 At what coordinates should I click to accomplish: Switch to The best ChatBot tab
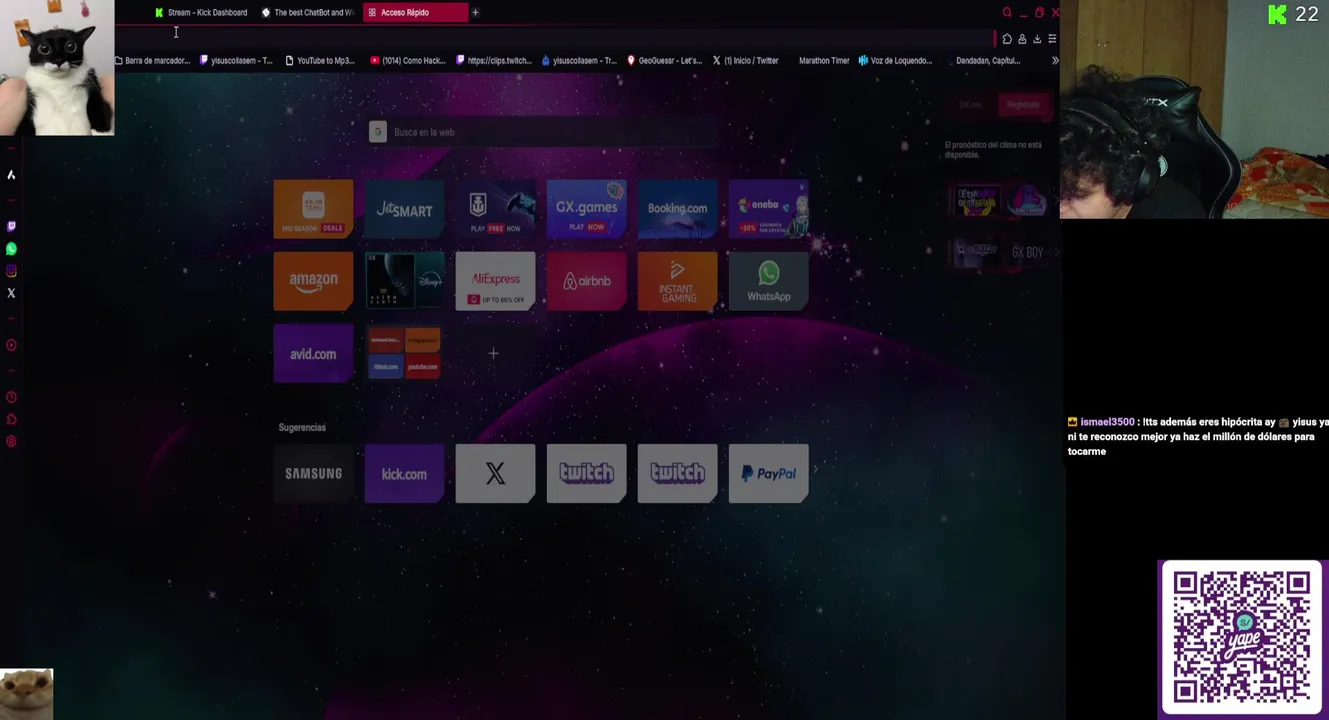[x=307, y=13]
